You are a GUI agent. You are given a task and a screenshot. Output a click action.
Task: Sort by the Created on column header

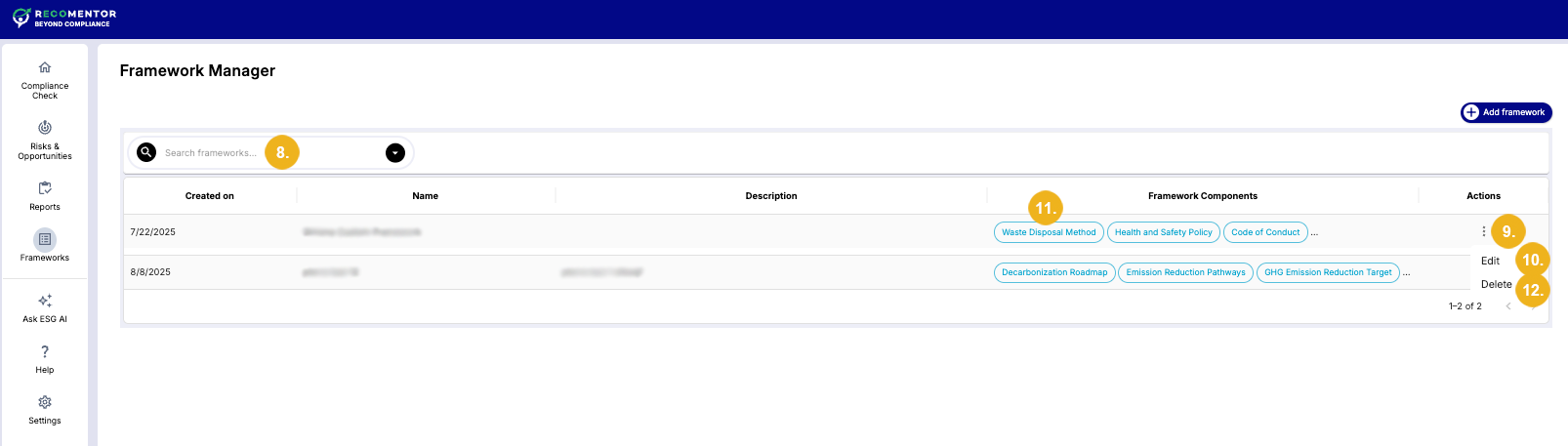[x=210, y=196]
